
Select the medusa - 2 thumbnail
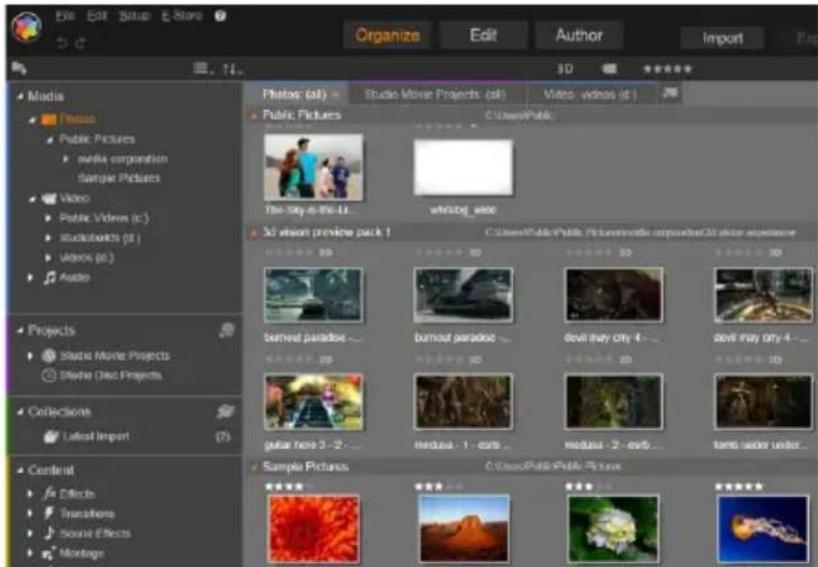(x=614, y=402)
